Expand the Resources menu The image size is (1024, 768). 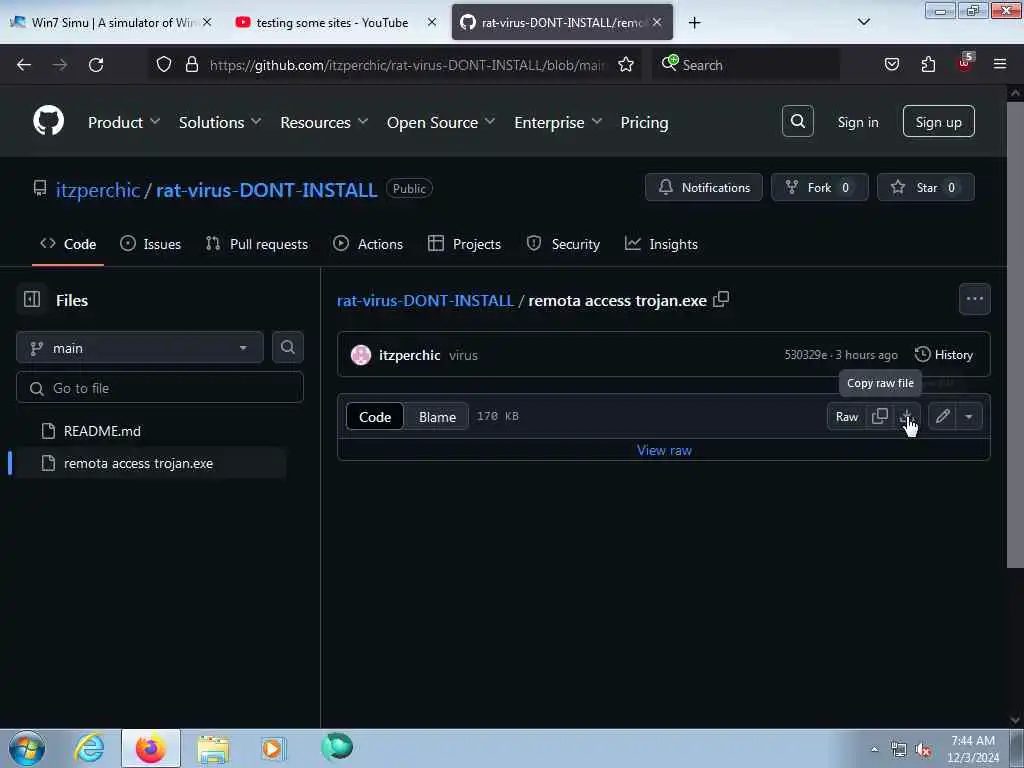(x=324, y=122)
